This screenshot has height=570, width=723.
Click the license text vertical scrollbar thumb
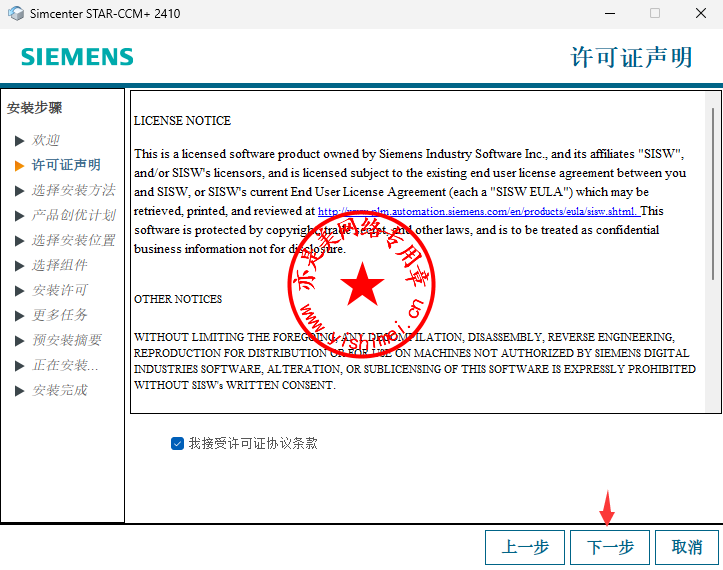tap(713, 194)
